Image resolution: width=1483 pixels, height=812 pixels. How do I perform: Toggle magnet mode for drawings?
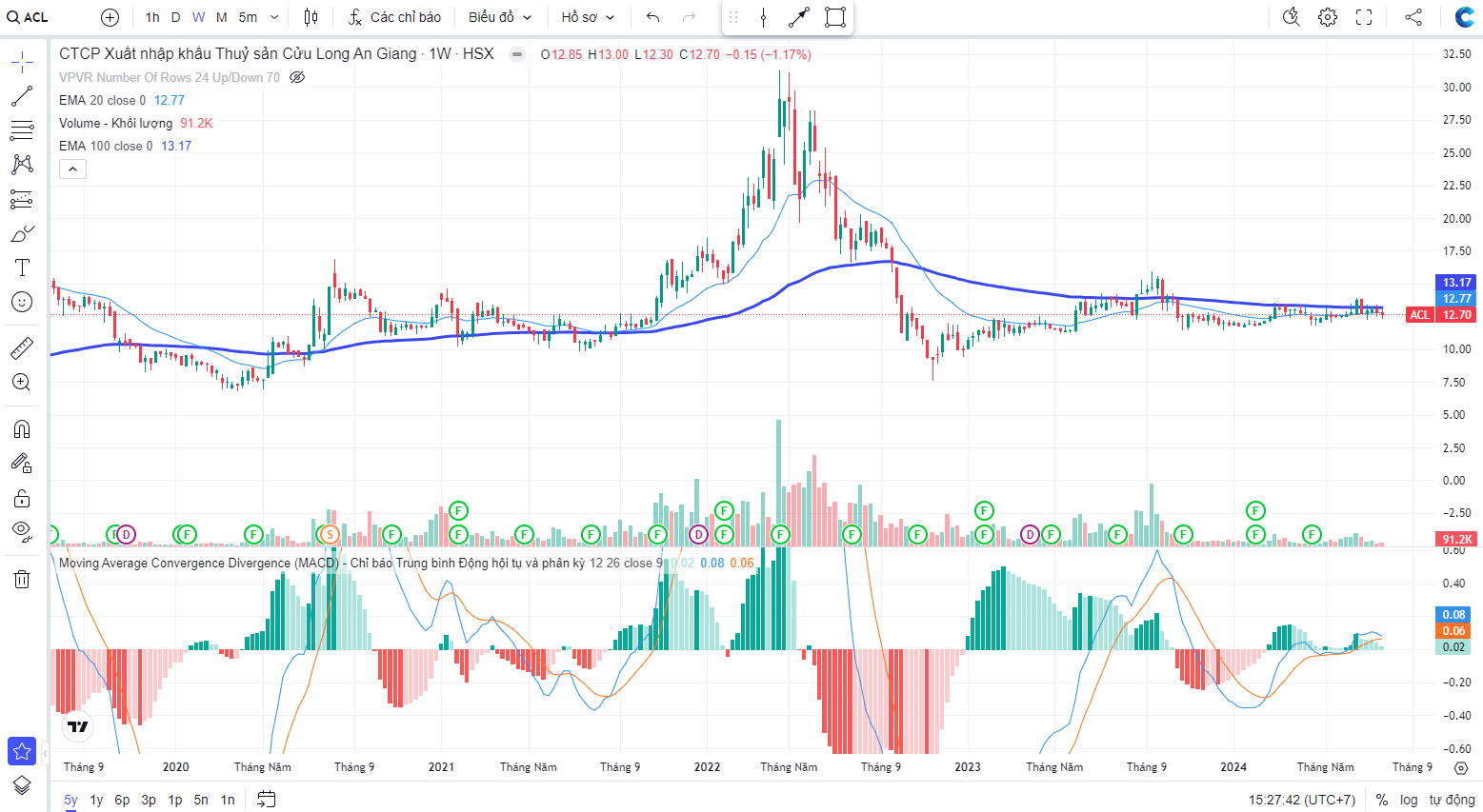(22, 429)
